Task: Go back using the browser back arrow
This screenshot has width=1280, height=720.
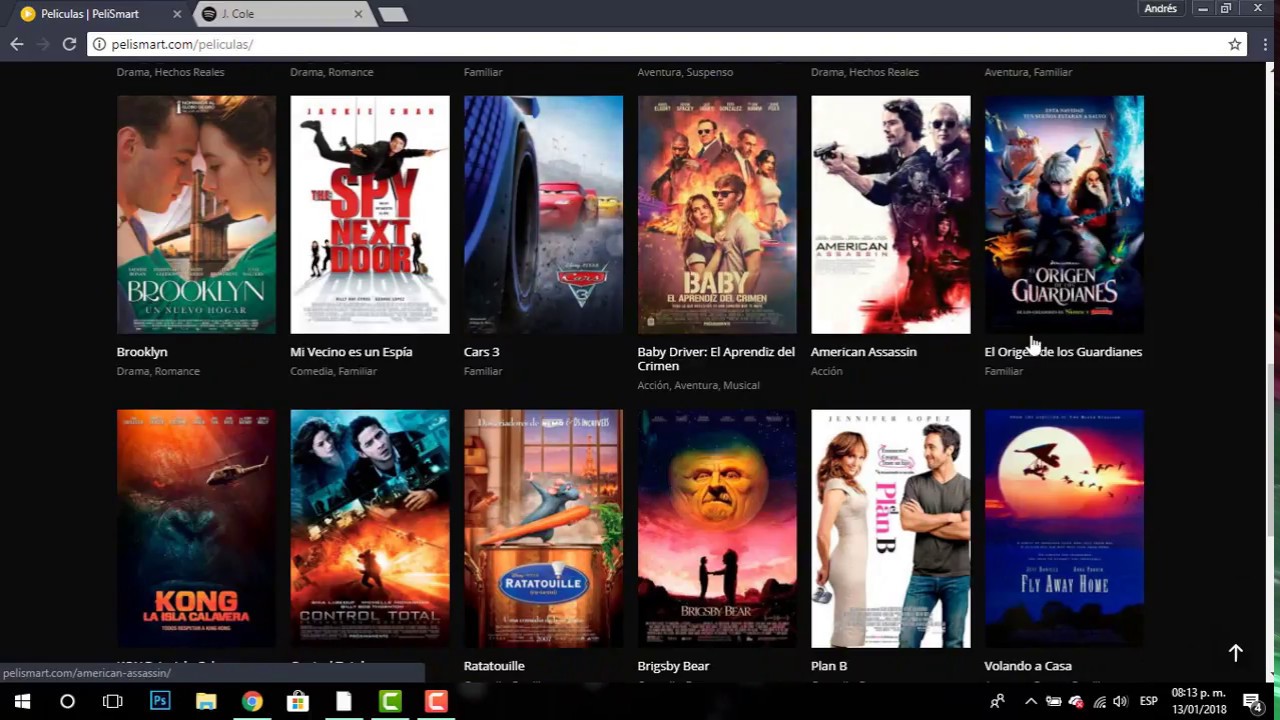Action: [x=16, y=44]
